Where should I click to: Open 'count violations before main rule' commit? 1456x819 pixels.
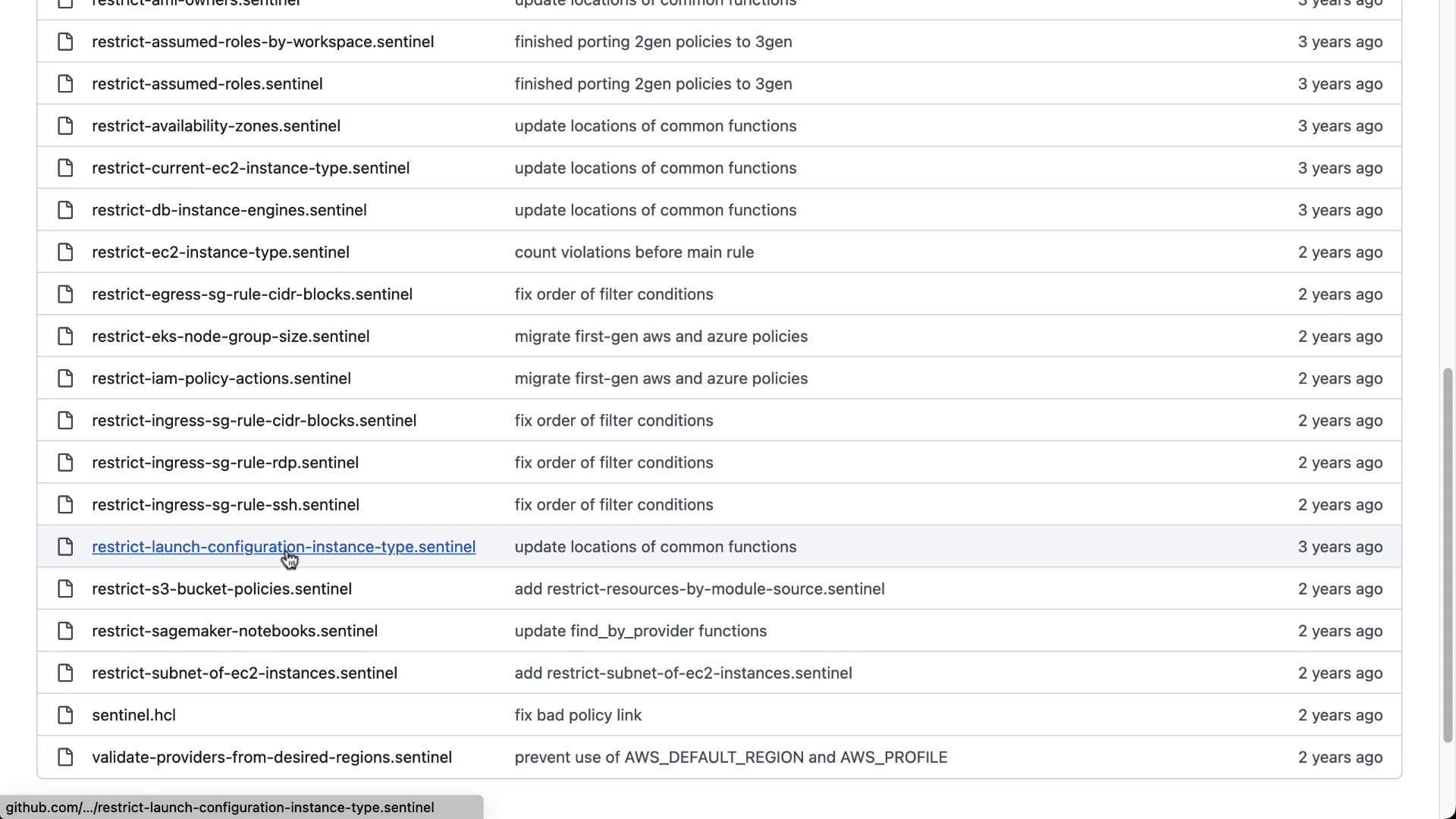tap(634, 252)
